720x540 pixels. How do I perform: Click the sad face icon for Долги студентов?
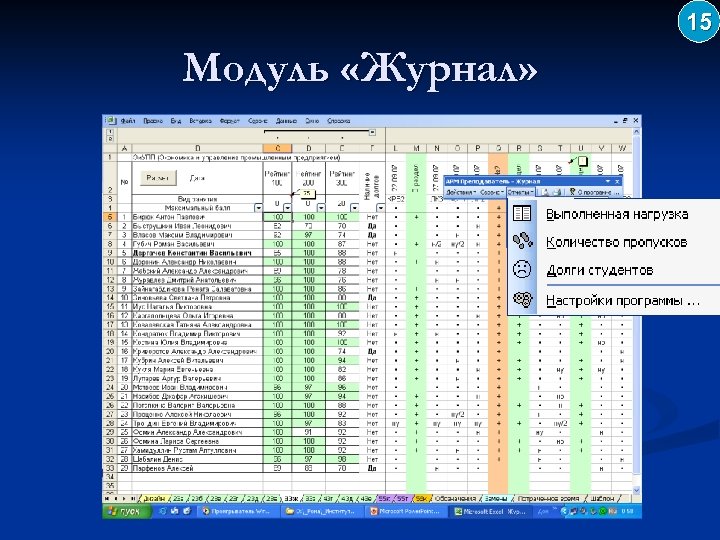[x=522, y=269]
